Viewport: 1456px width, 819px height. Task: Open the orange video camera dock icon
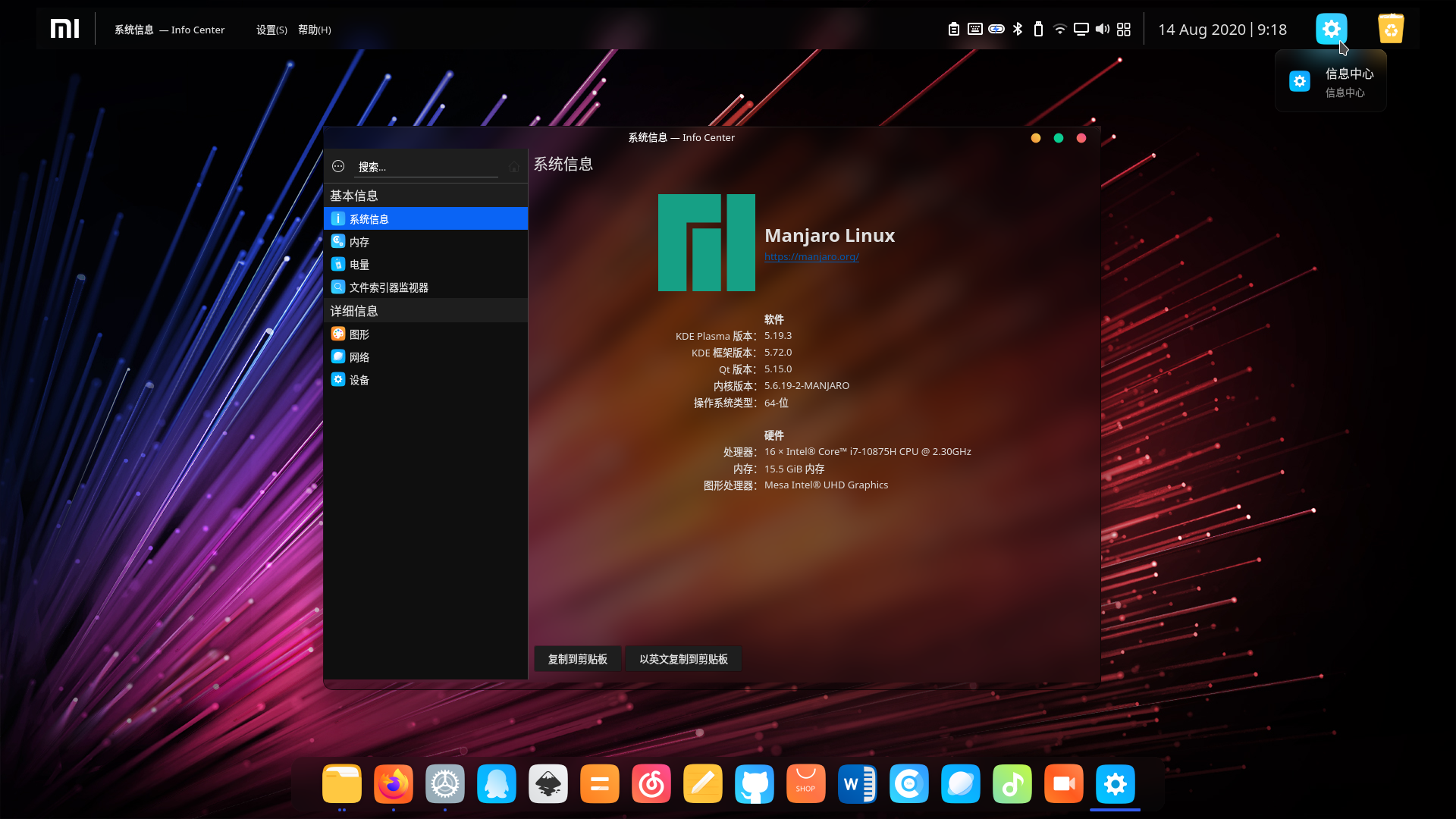pyautogui.click(x=1064, y=783)
